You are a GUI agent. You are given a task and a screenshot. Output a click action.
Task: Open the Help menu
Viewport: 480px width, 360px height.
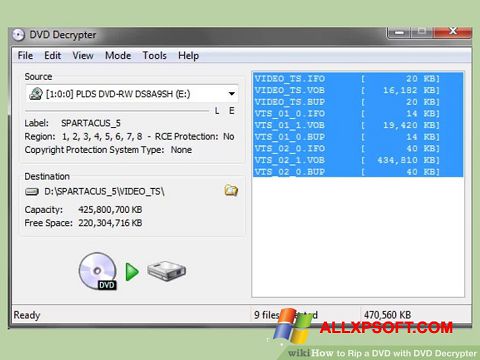(x=188, y=55)
